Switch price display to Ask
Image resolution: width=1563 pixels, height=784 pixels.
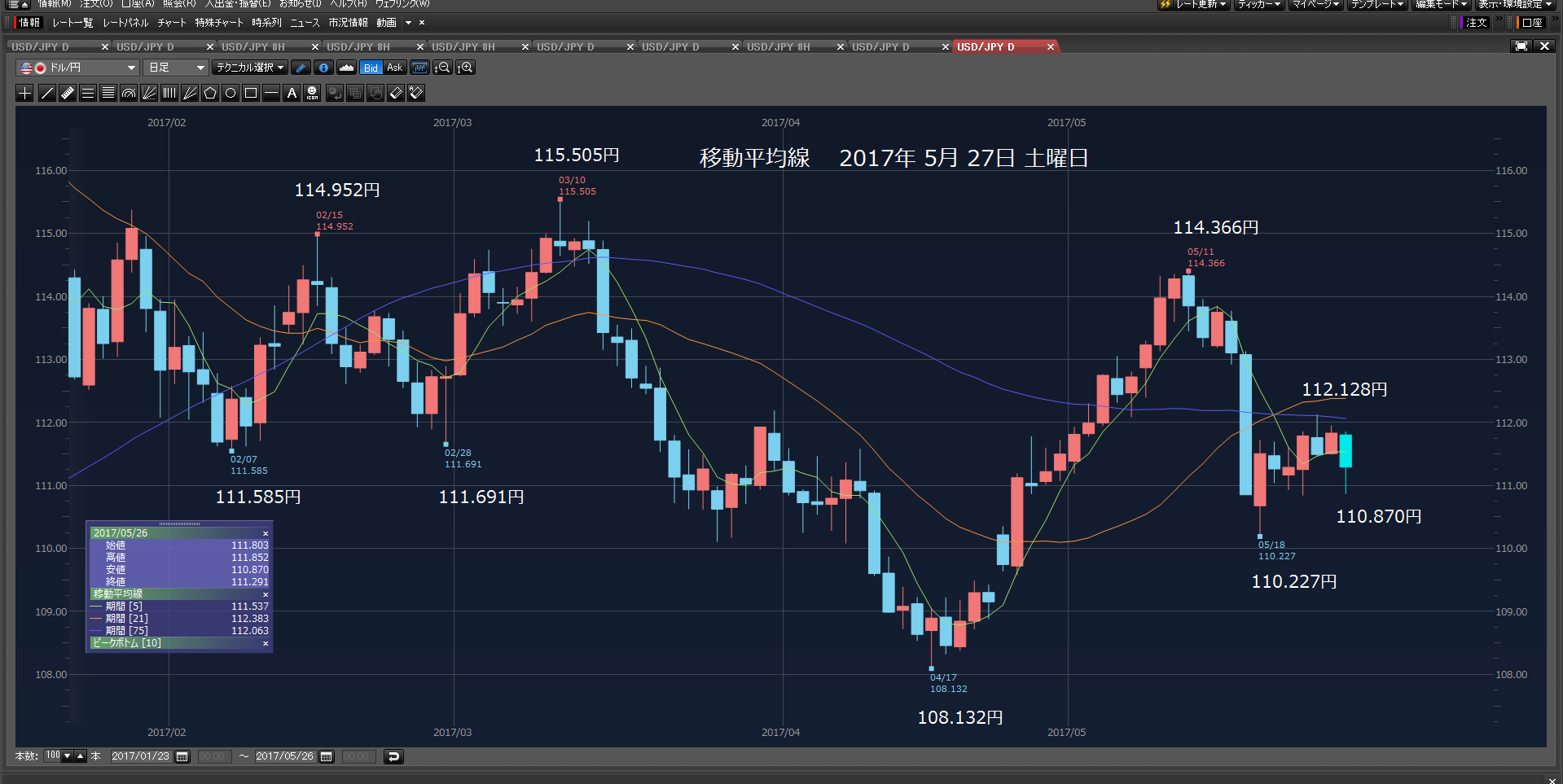pyautogui.click(x=395, y=68)
